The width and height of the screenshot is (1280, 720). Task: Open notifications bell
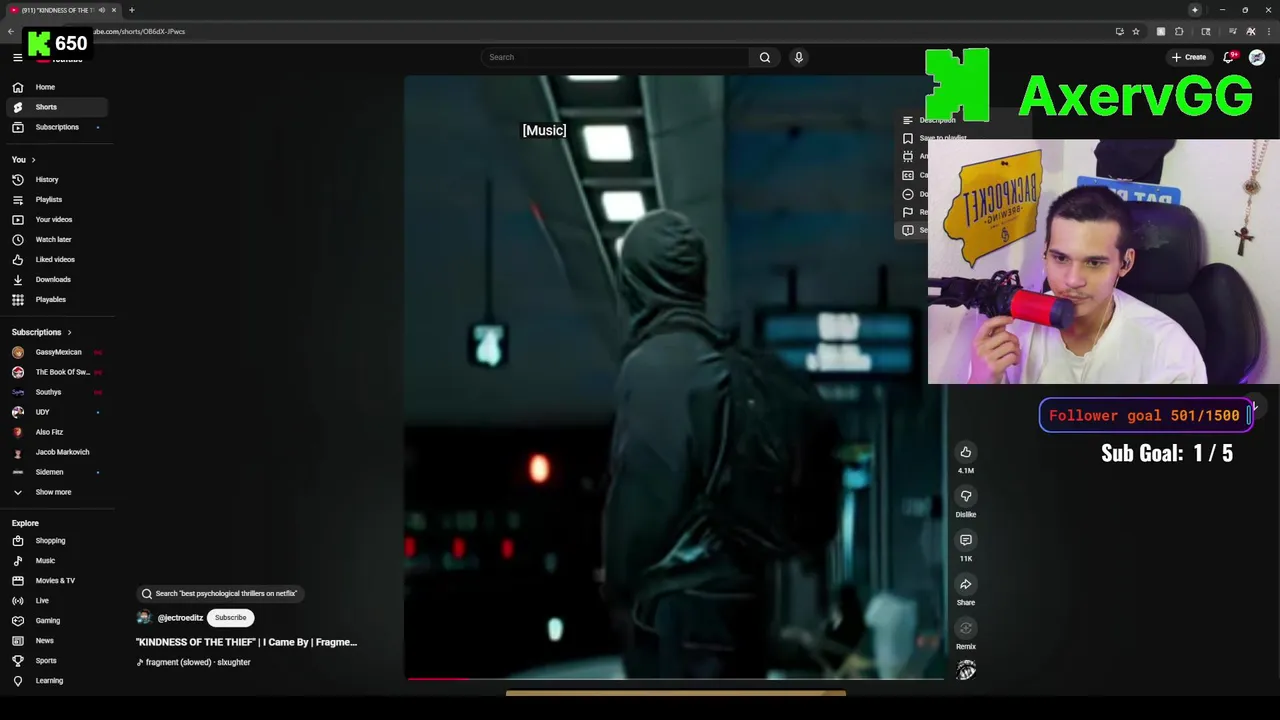(1229, 57)
